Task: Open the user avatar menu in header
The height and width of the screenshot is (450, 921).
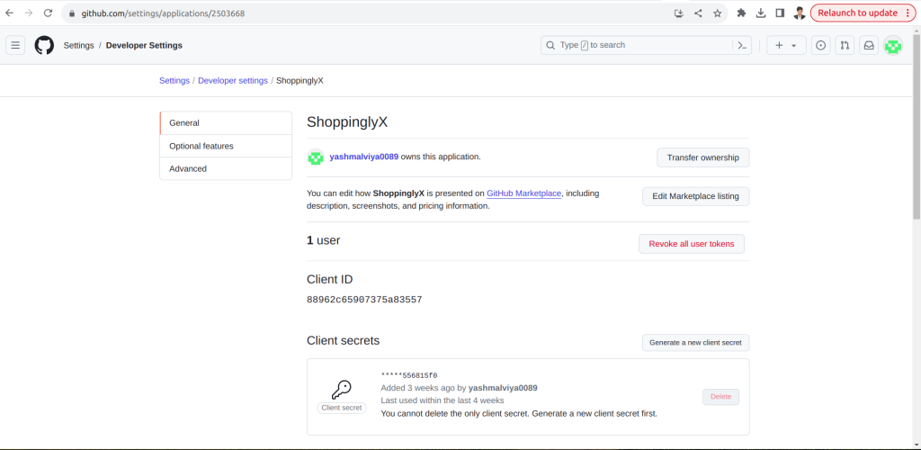Action: point(893,45)
